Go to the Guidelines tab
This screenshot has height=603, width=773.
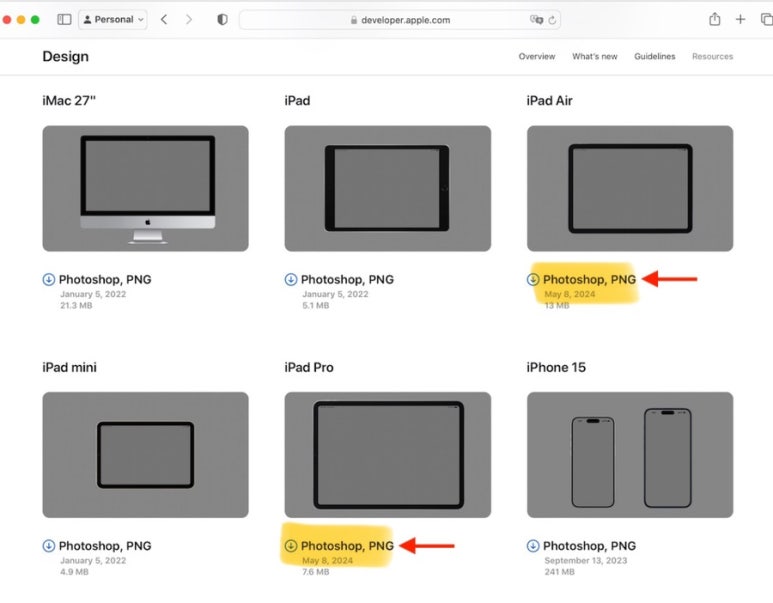(654, 57)
